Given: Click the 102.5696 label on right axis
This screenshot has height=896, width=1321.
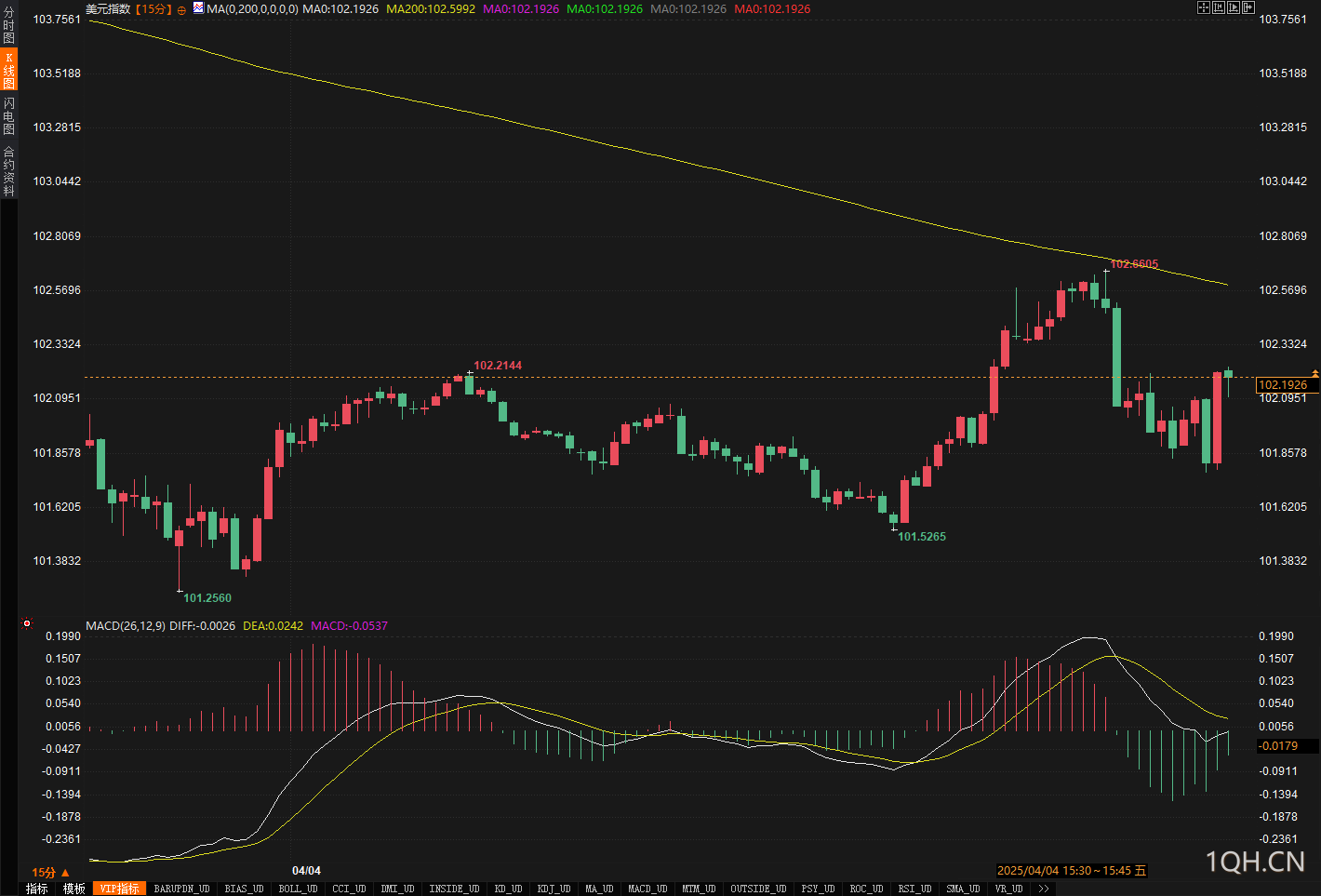Looking at the screenshot, I should pos(1283,290).
